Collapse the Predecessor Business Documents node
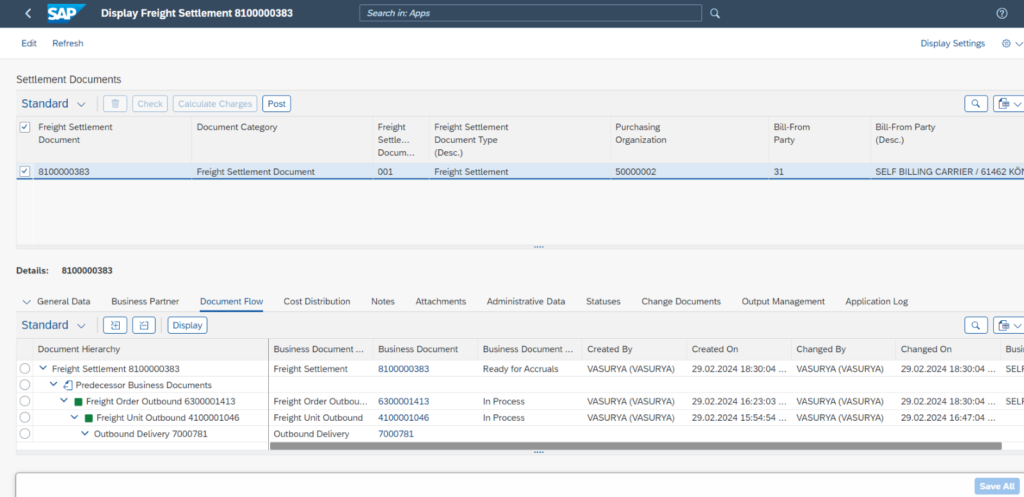The height and width of the screenshot is (497, 1024). pos(55,385)
